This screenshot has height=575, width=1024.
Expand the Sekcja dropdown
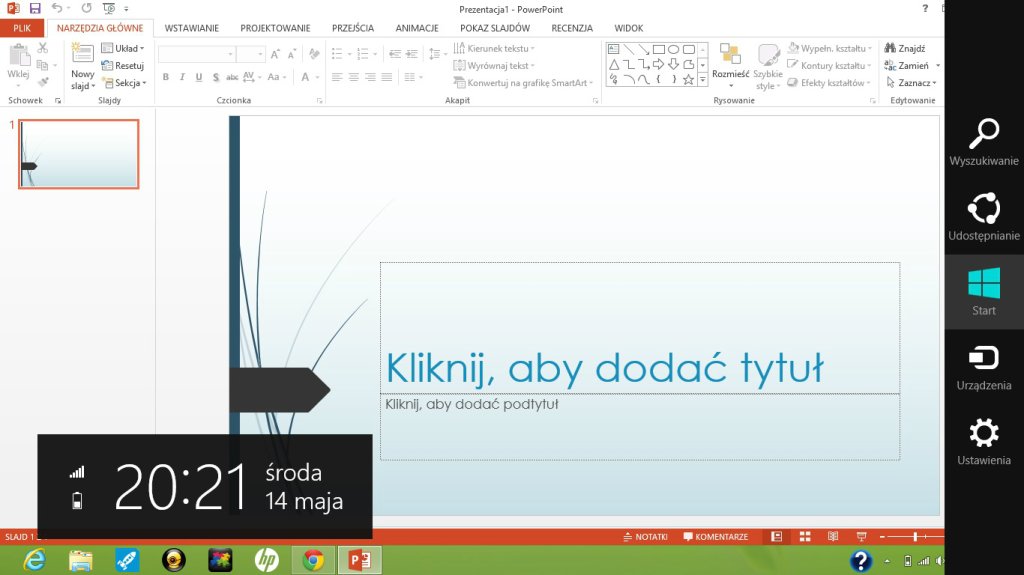click(124, 83)
